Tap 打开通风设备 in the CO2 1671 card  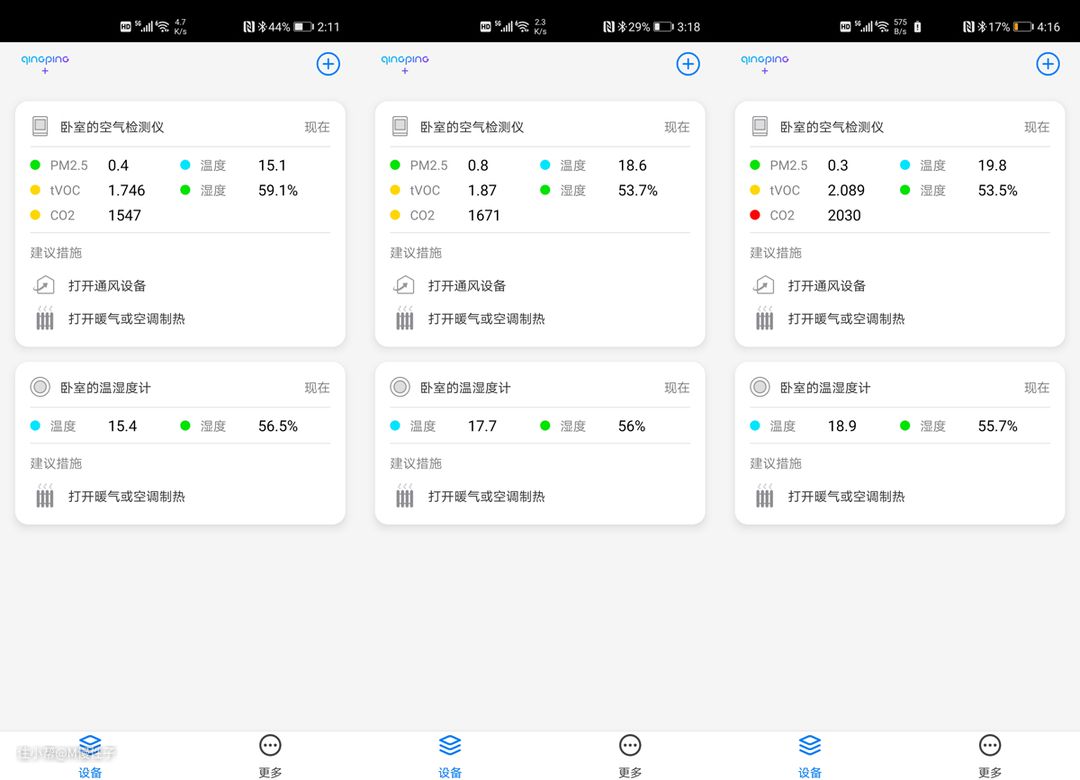(x=467, y=286)
